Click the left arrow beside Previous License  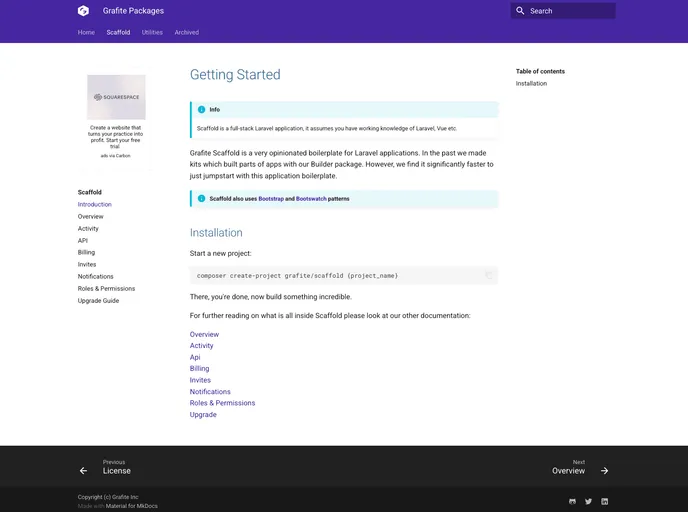tap(83, 471)
